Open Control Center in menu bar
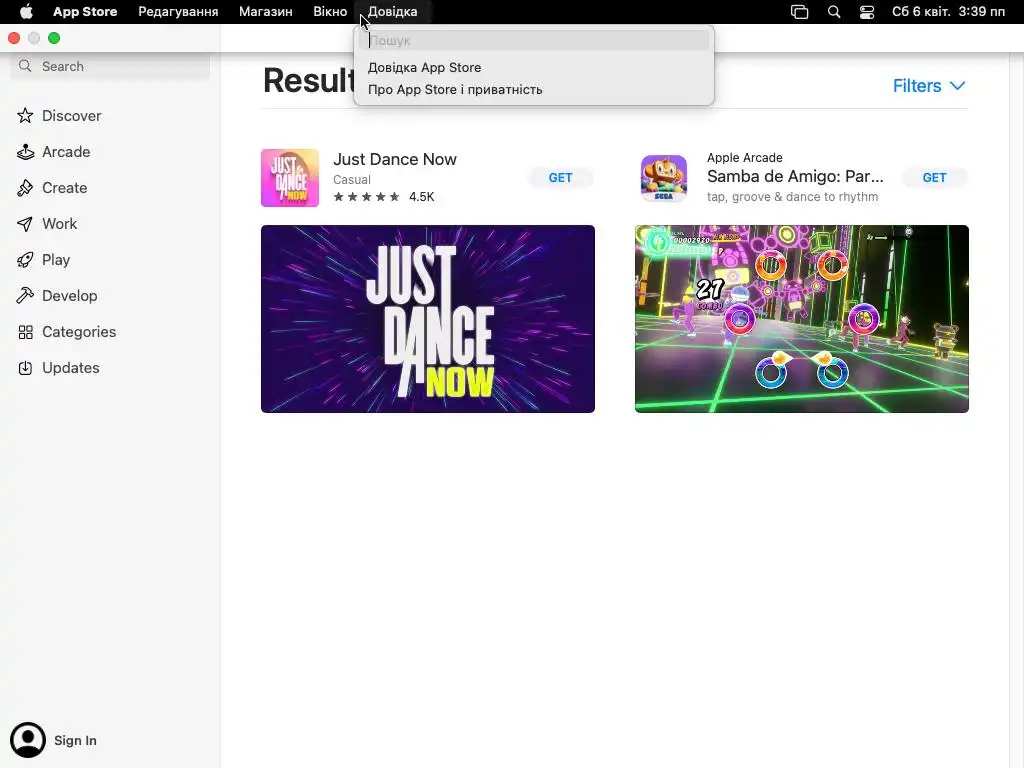The height and width of the screenshot is (768, 1024). click(x=867, y=12)
